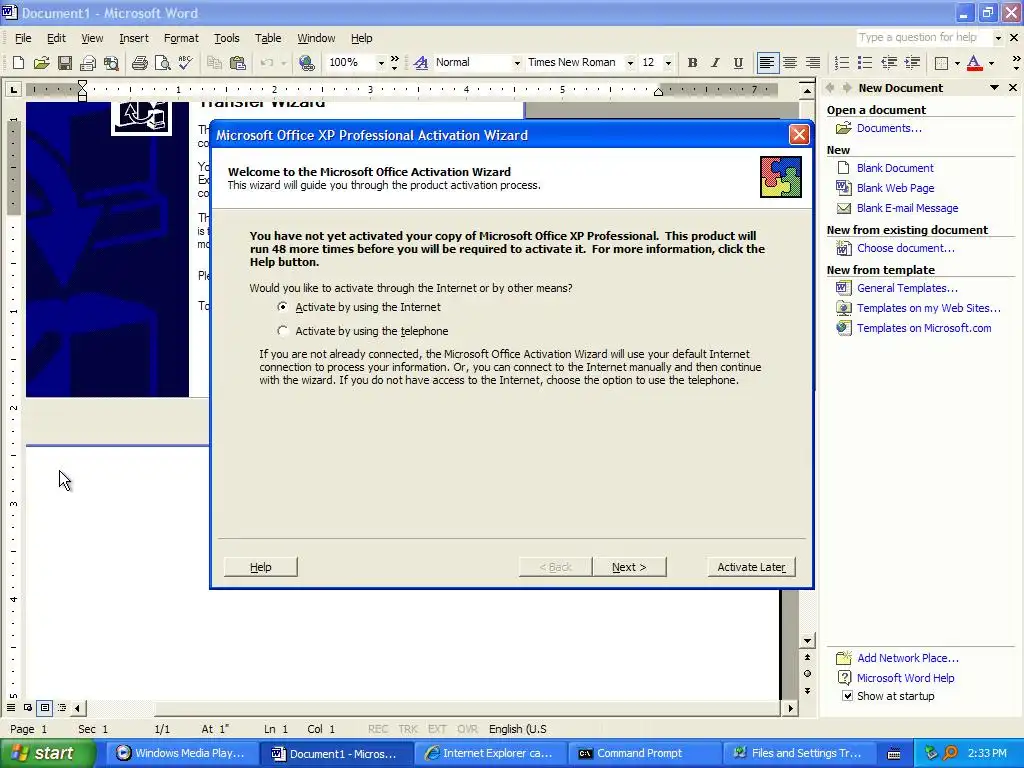The width and height of the screenshot is (1024, 768).
Task: Open the Styles and Formatting icon
Action: tap(421, 63)
